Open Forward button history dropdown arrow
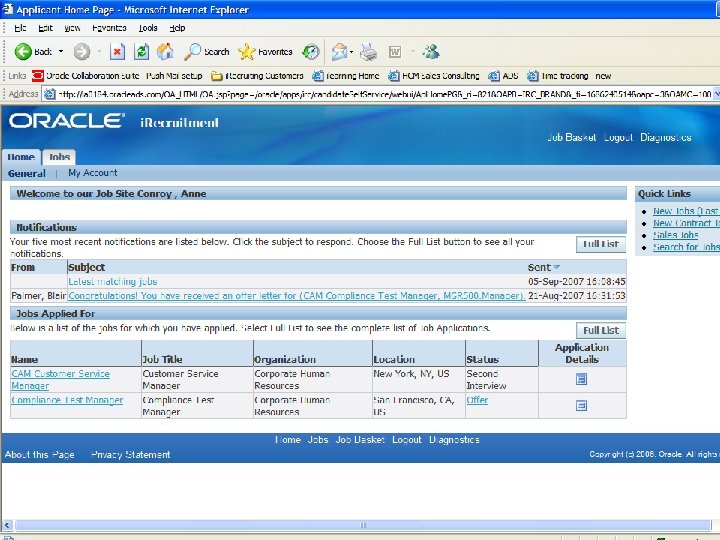The height and width of the screenshot is (540, 720). (99, 51)
